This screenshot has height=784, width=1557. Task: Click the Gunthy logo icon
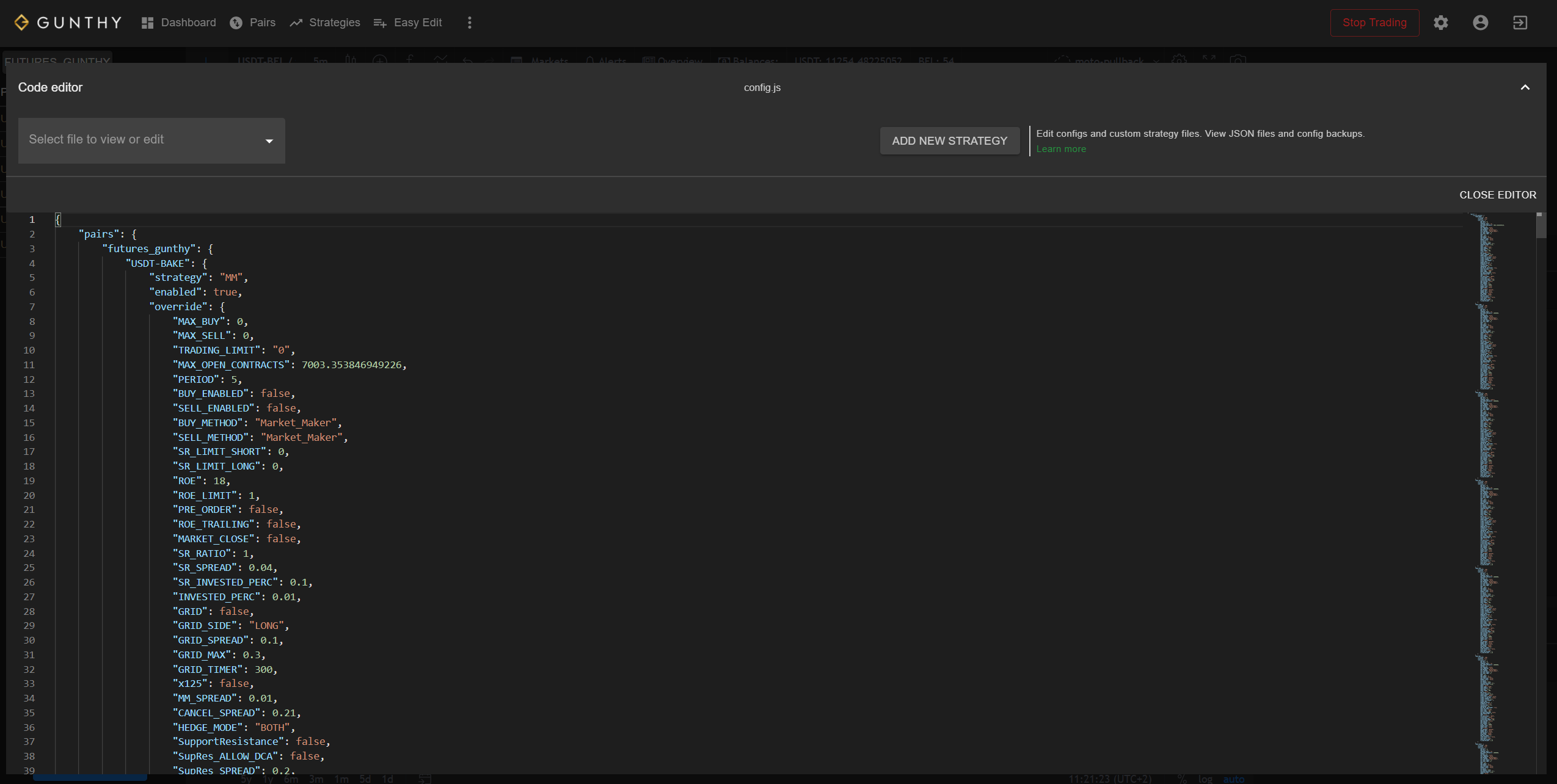(21, 23)
